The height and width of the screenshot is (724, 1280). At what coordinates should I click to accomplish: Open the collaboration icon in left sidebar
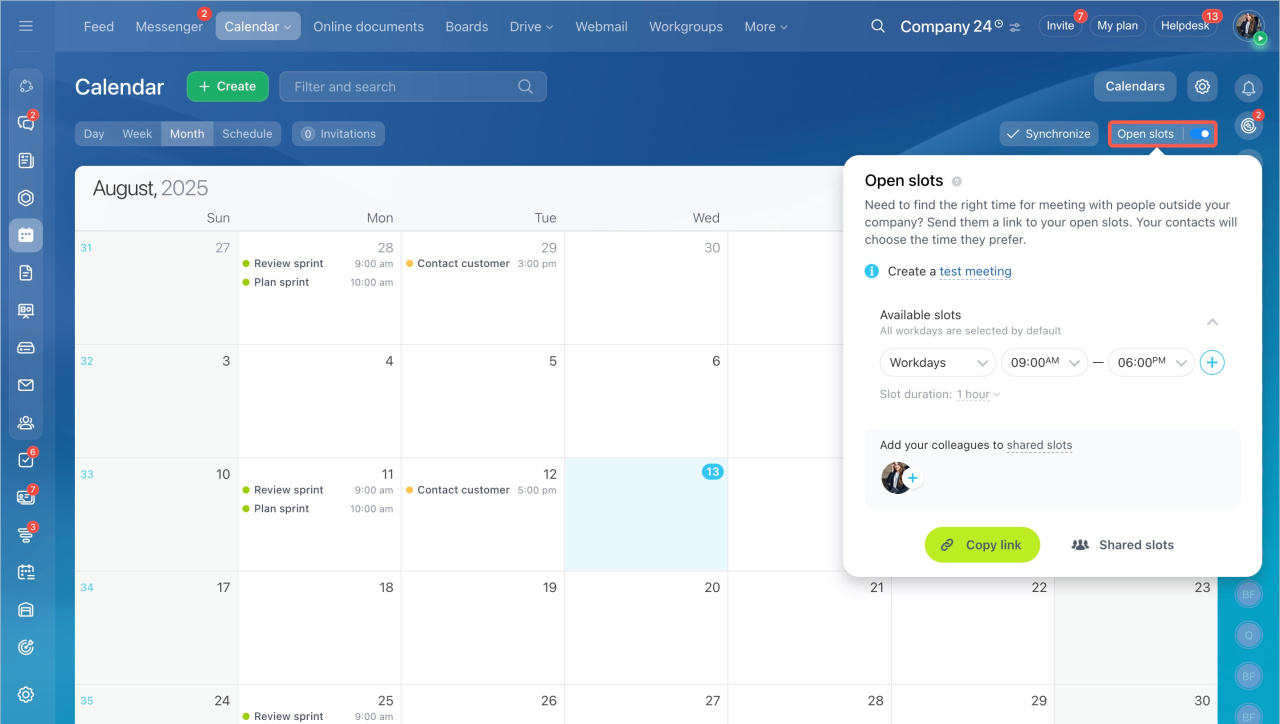[26, 86]
